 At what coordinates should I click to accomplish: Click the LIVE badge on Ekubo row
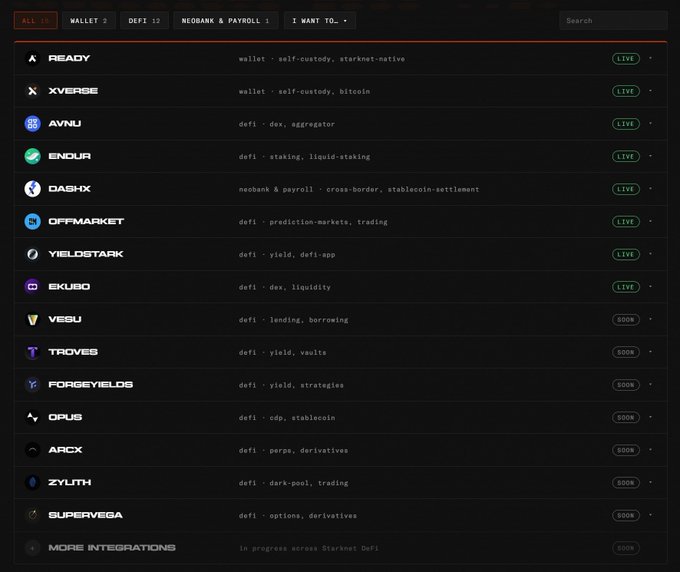tap(625, 287)
